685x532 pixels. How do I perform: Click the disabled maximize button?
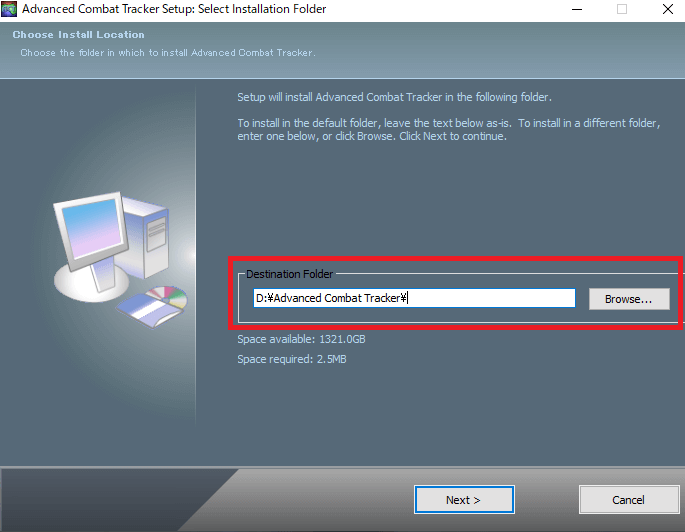point(622,10)
